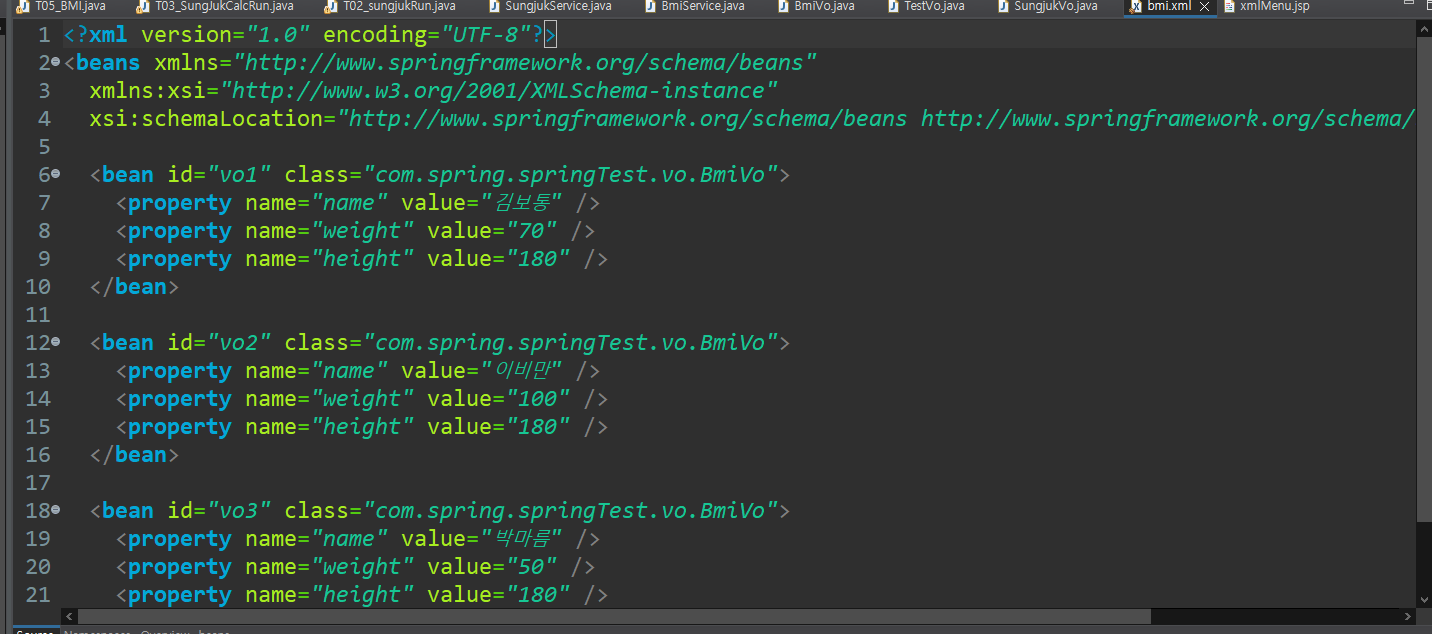Viewport: 1432px width, 634px height.
Task: Click the horizontal scrollbar right arrow
Action: tap(1408, 616)
